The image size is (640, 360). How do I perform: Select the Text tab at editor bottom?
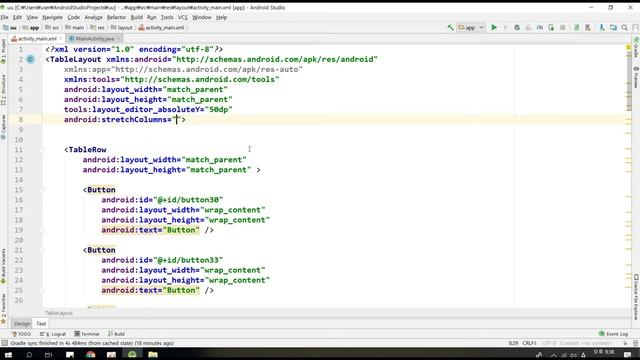pos(41,324)
